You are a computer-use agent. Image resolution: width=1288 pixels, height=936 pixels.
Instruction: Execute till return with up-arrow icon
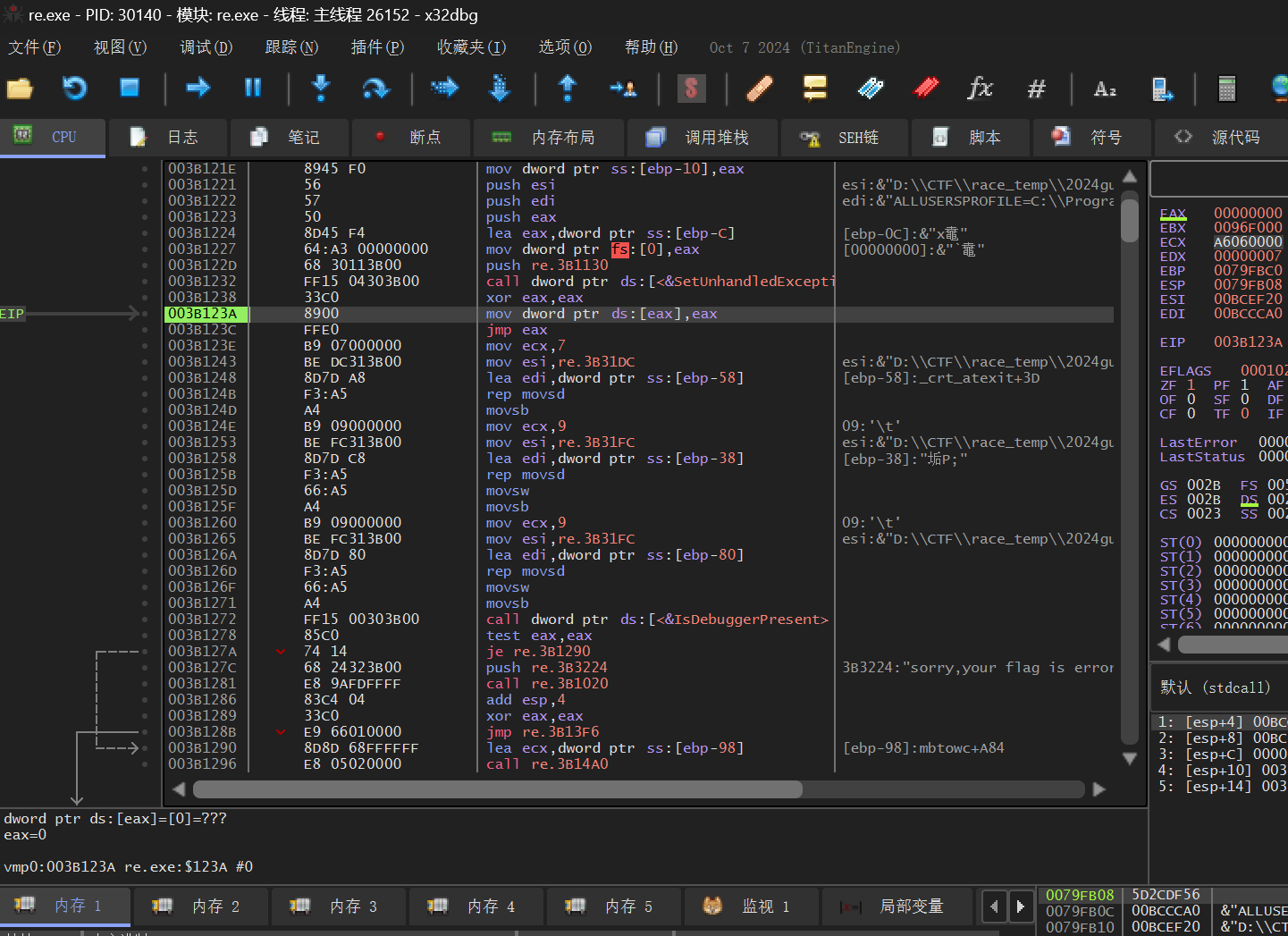coord(568,88)
